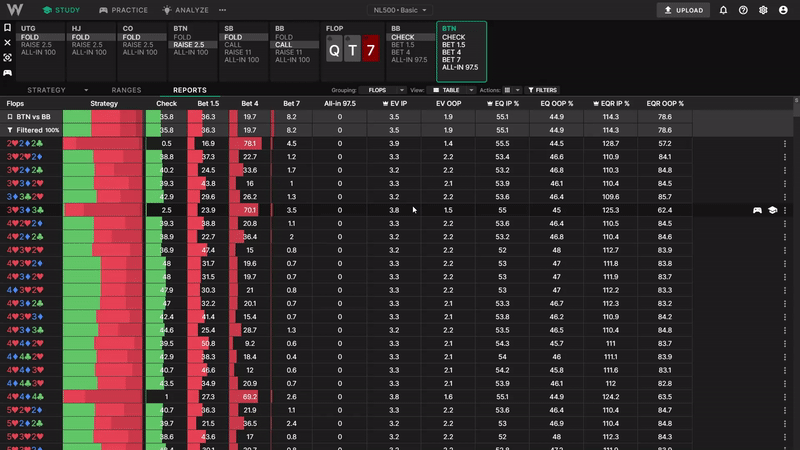800x450 pixels.
Task: Open the Grouping Flops dropdown
Action: 382,90
